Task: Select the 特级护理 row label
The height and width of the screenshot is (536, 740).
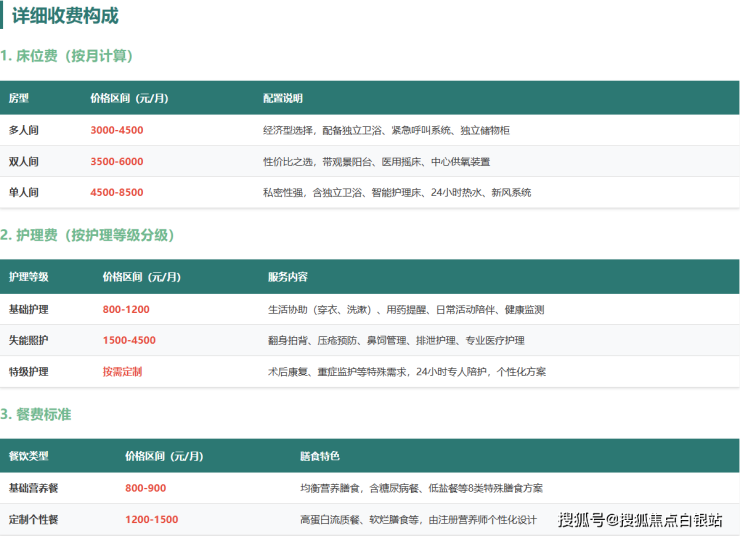Action: (x=29, y=371)
